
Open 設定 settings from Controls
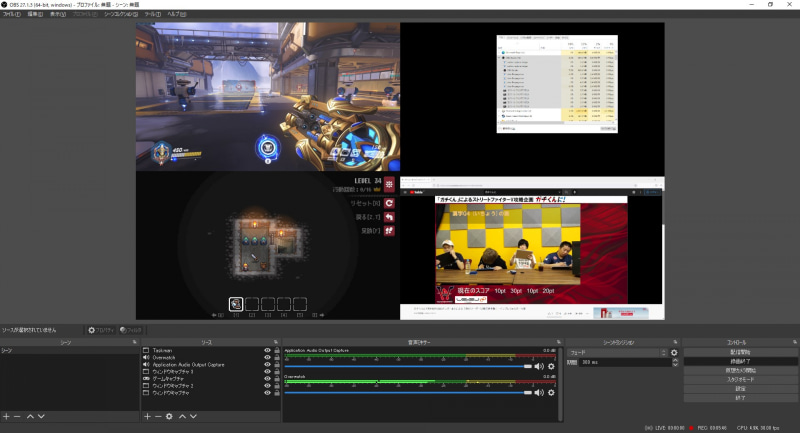(740, 389)
